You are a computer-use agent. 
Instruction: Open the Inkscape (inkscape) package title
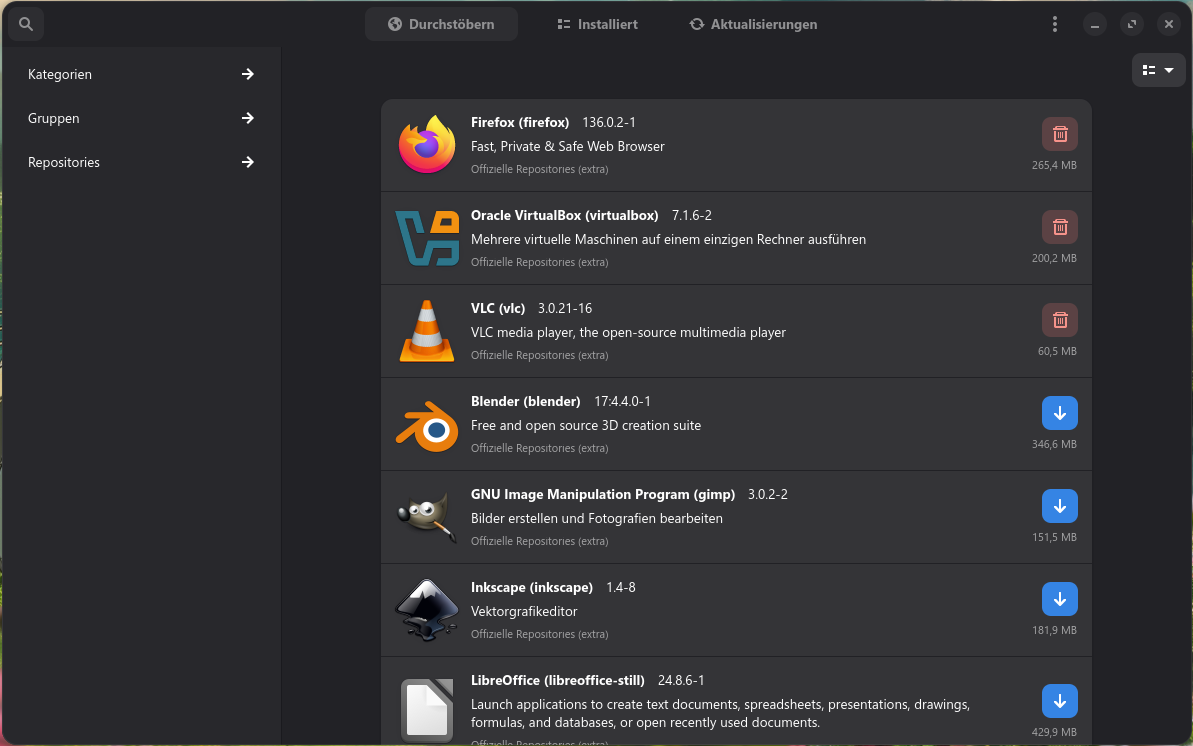532,587
